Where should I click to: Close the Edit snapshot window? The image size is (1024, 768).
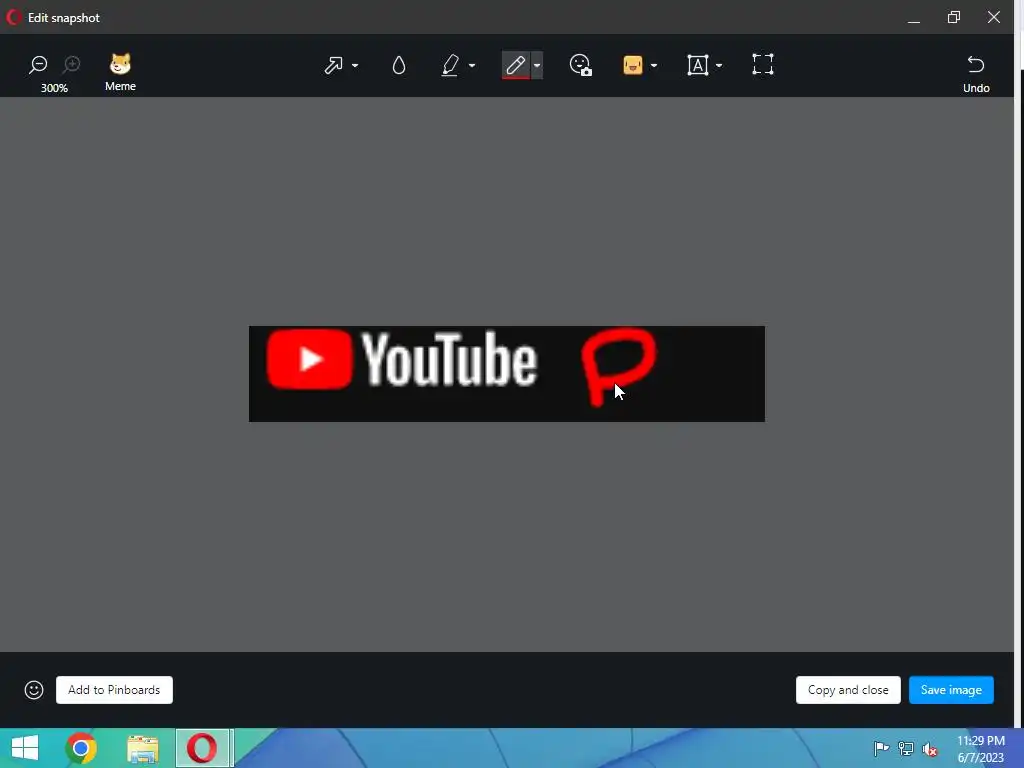(993, 17)
